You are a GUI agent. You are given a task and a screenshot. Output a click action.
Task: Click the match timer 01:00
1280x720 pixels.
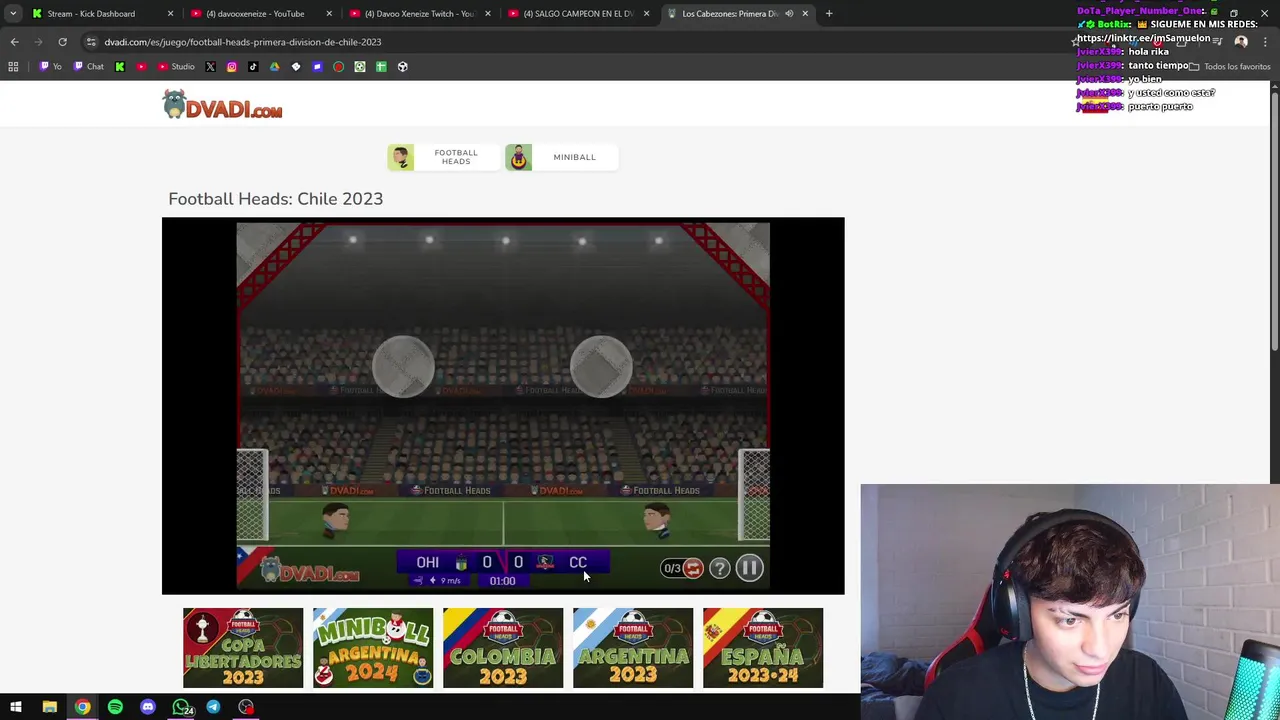click(x=503, y=581)
